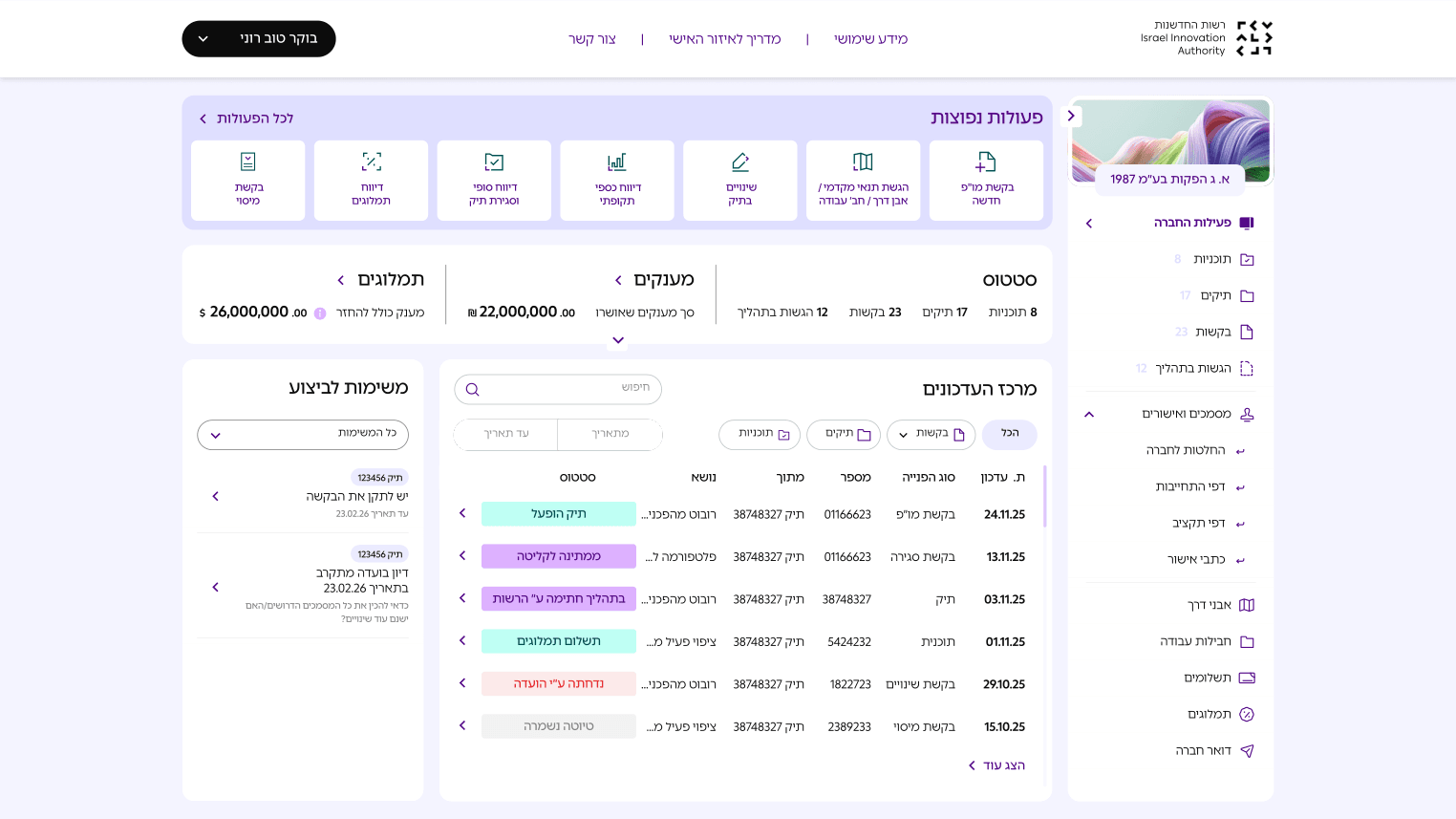Click the עד תאריך date field
The height and width of the screenshot is (819, 1456).
click(506, 435)
